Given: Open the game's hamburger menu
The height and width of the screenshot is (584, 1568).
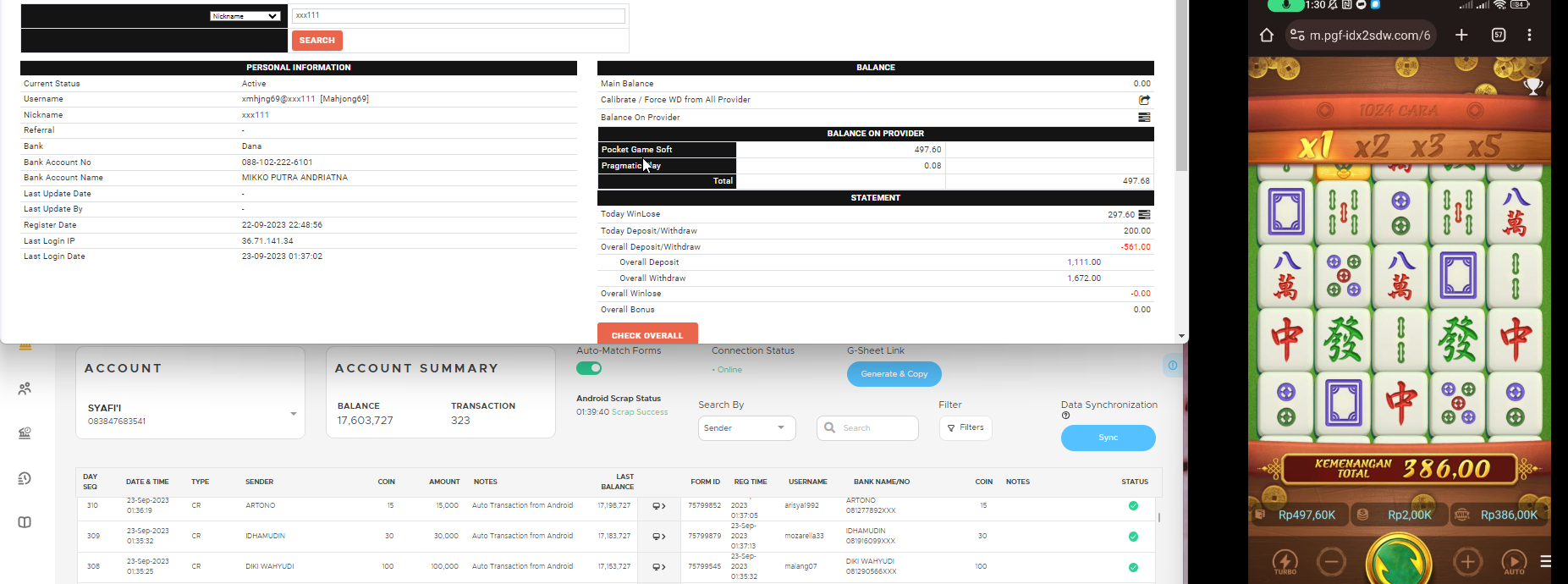Looking at the screenshot, I should 1545,561.
